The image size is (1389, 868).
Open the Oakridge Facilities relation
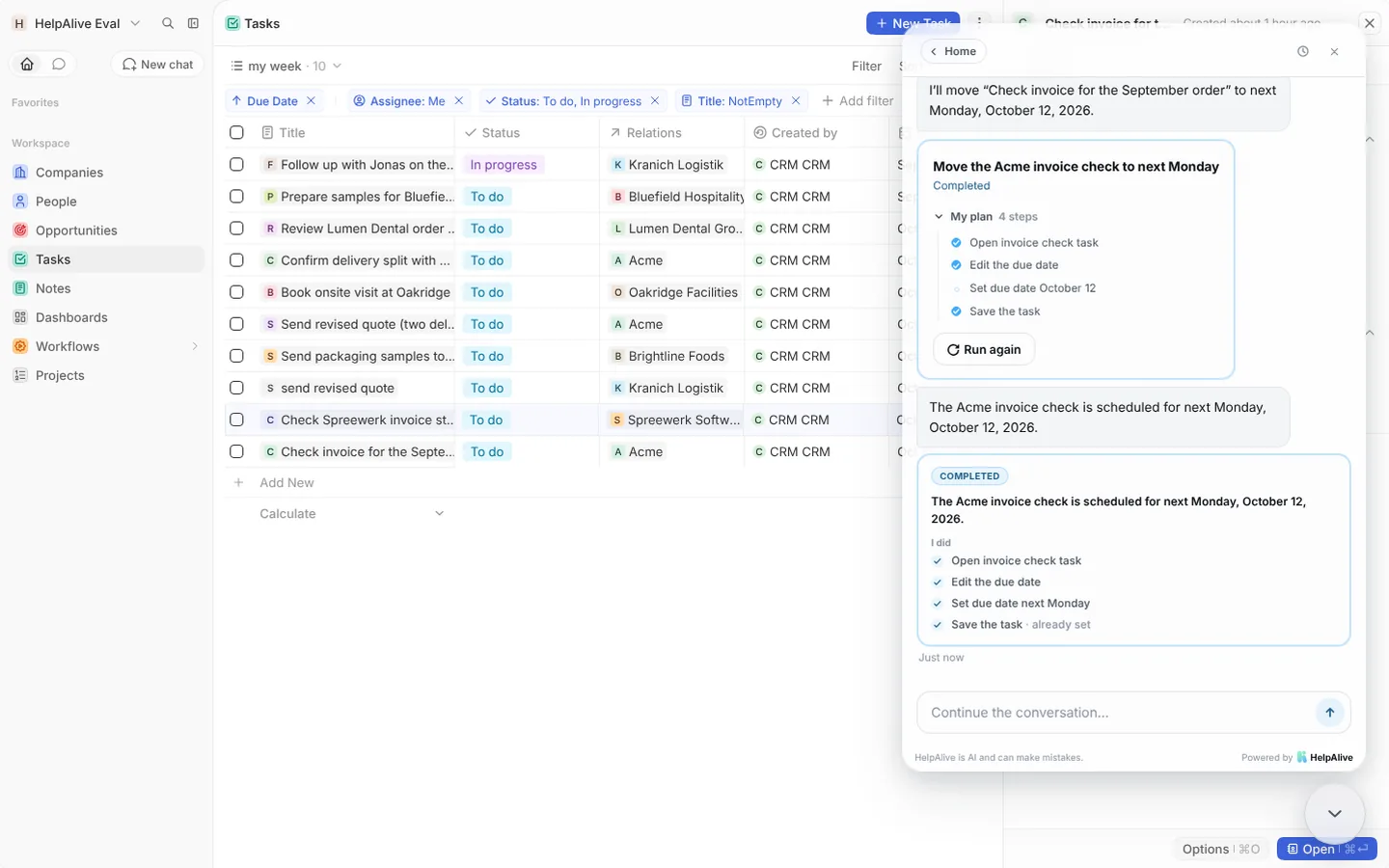674,292
